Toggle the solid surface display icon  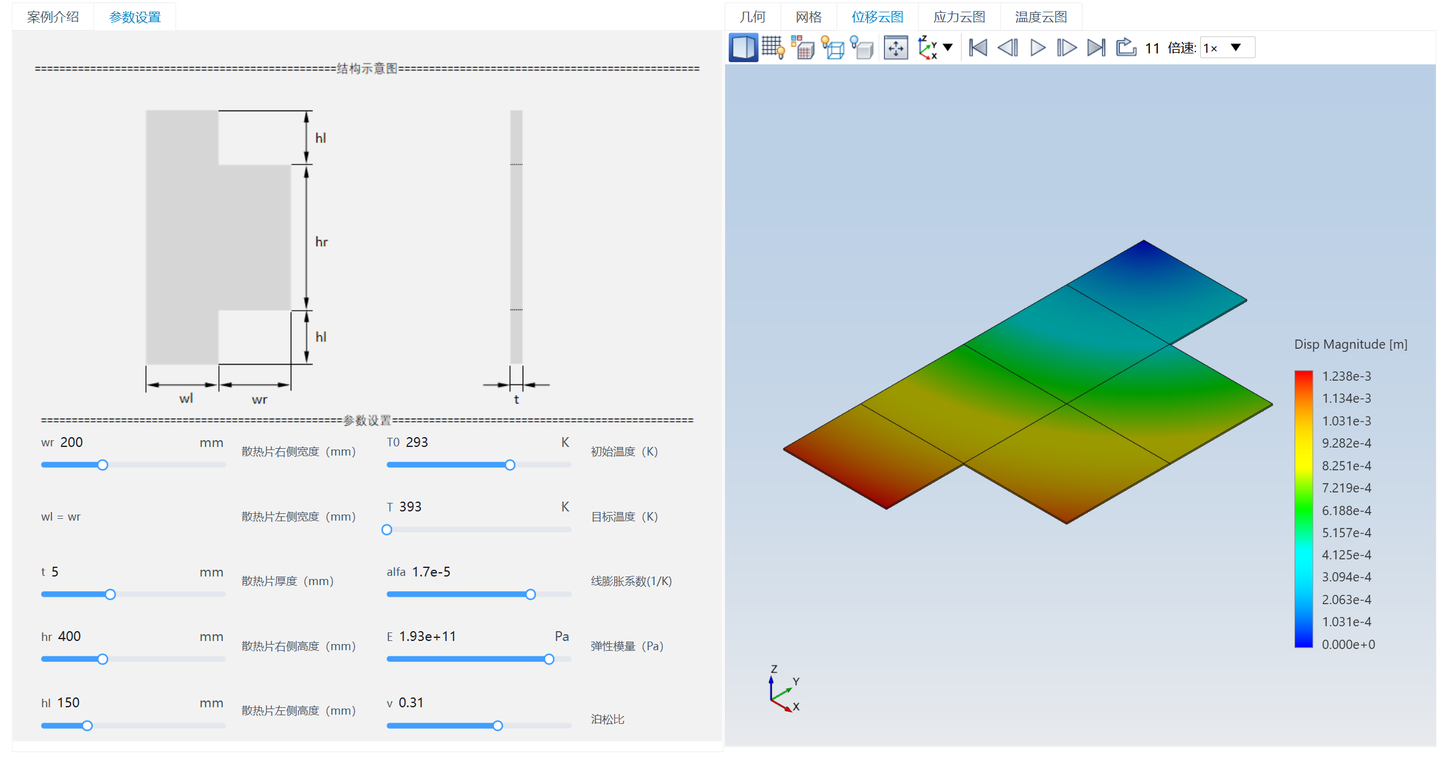pyautogui.click(x=743, y=47)
